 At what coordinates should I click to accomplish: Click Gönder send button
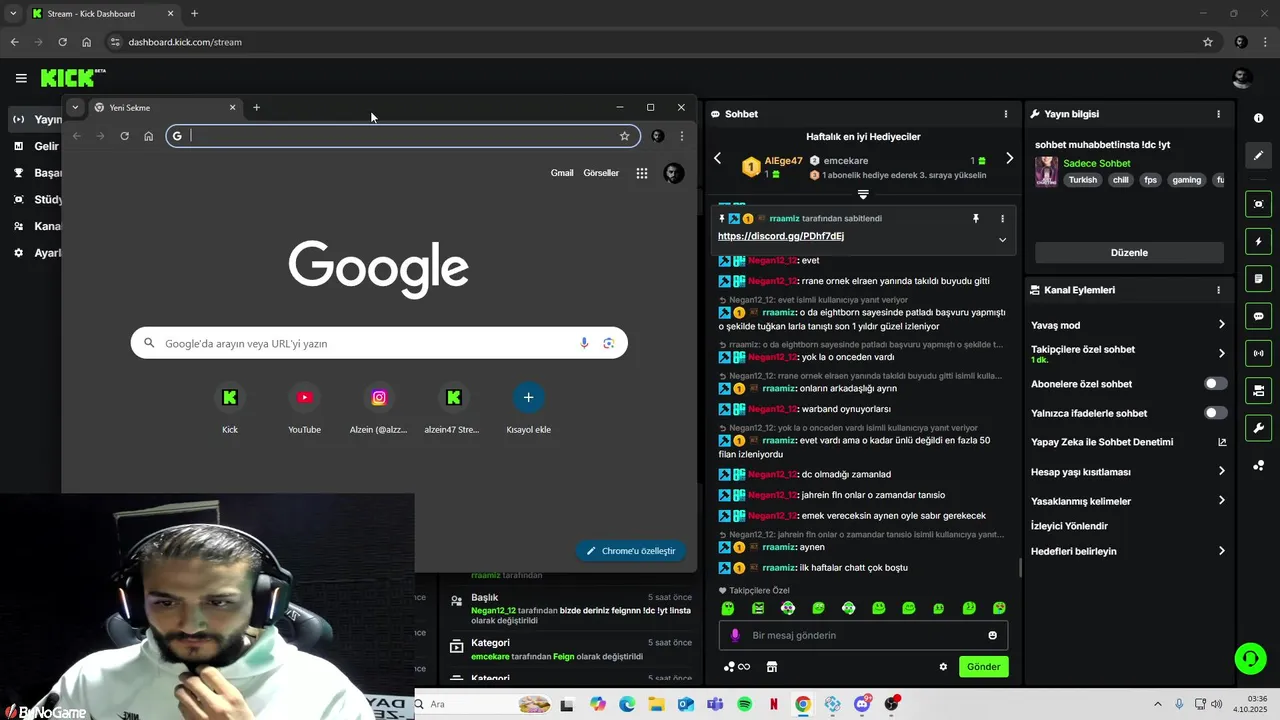tap(984, 667)
